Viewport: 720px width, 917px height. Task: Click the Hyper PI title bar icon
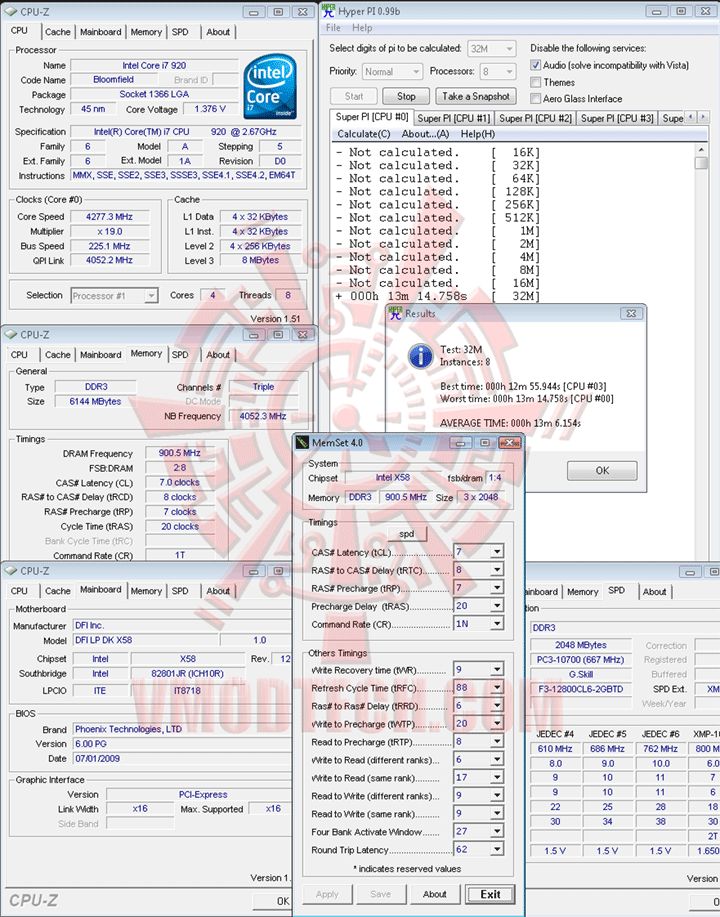click(328, 11)
